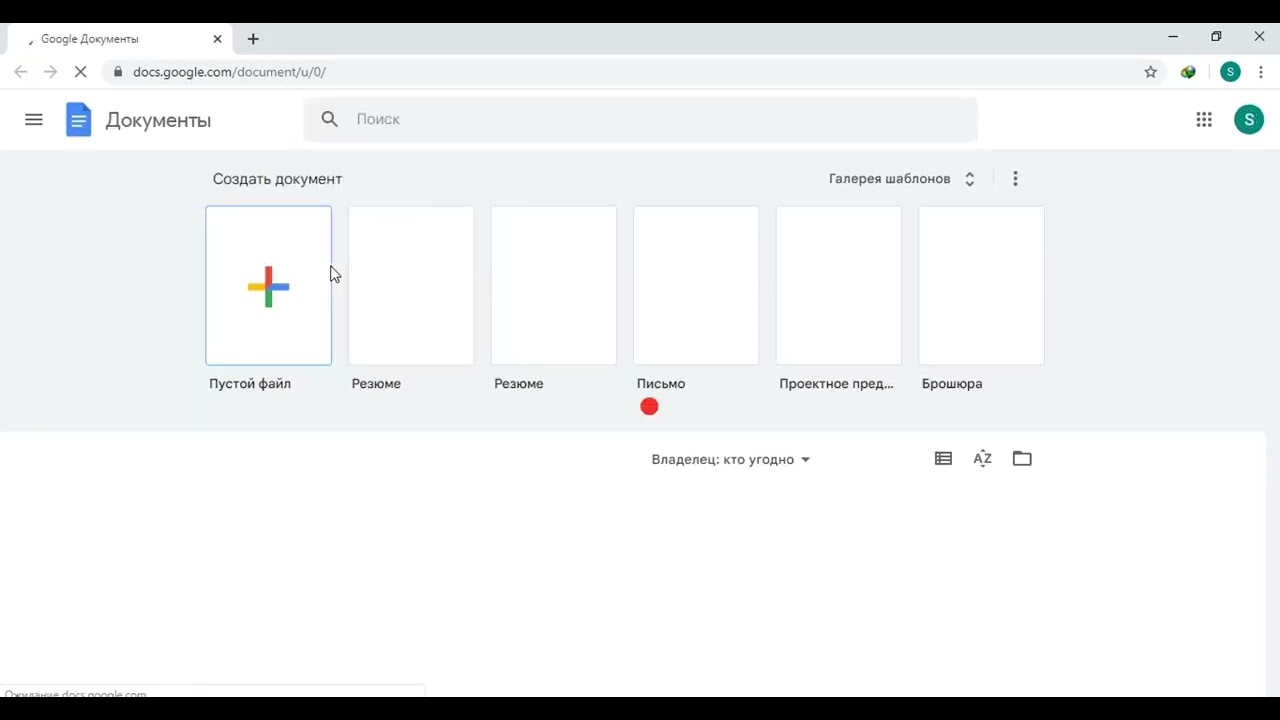Create a blank Пустой файл document

(268, 286)
